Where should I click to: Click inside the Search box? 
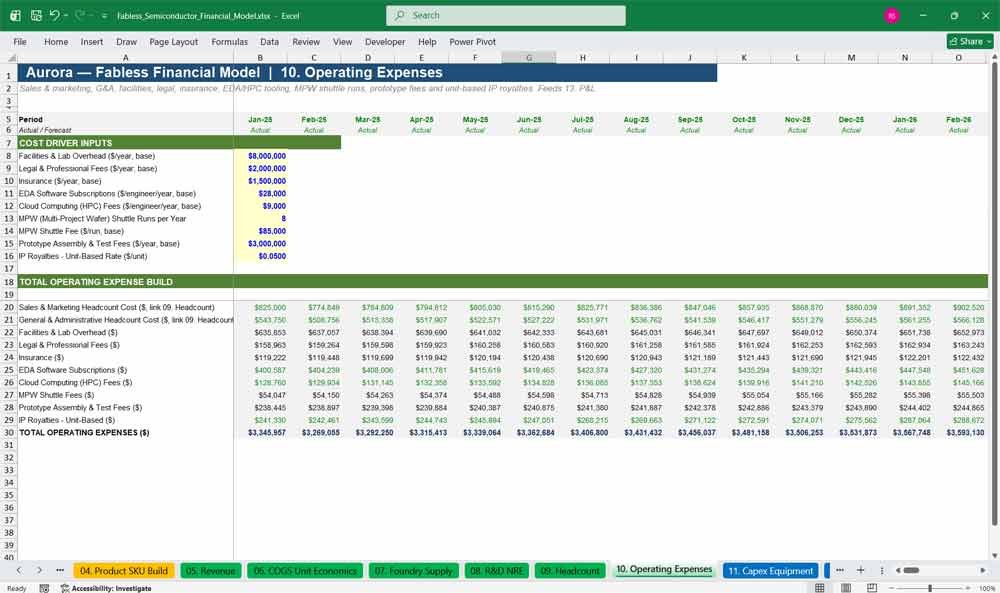[506, 15]
